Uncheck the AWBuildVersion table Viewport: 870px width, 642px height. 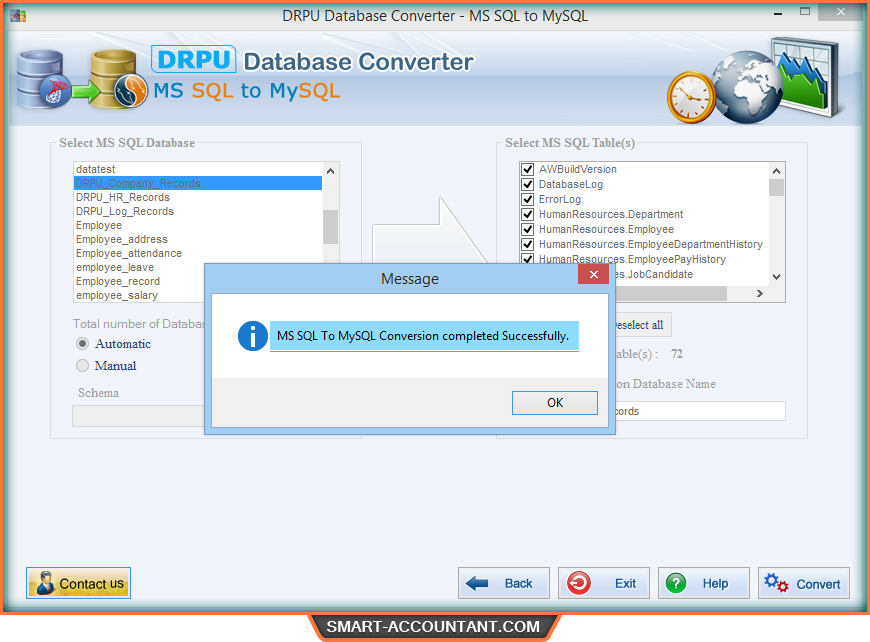tap(528, 169)
